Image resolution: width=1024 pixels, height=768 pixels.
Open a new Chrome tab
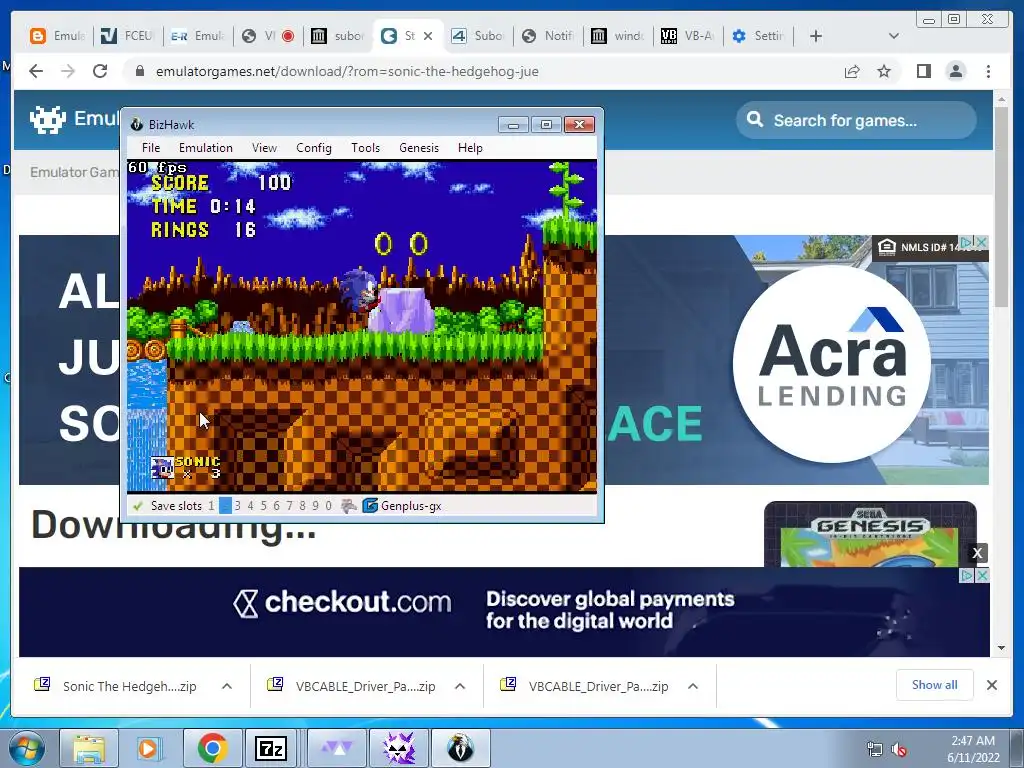pos(816,36)
